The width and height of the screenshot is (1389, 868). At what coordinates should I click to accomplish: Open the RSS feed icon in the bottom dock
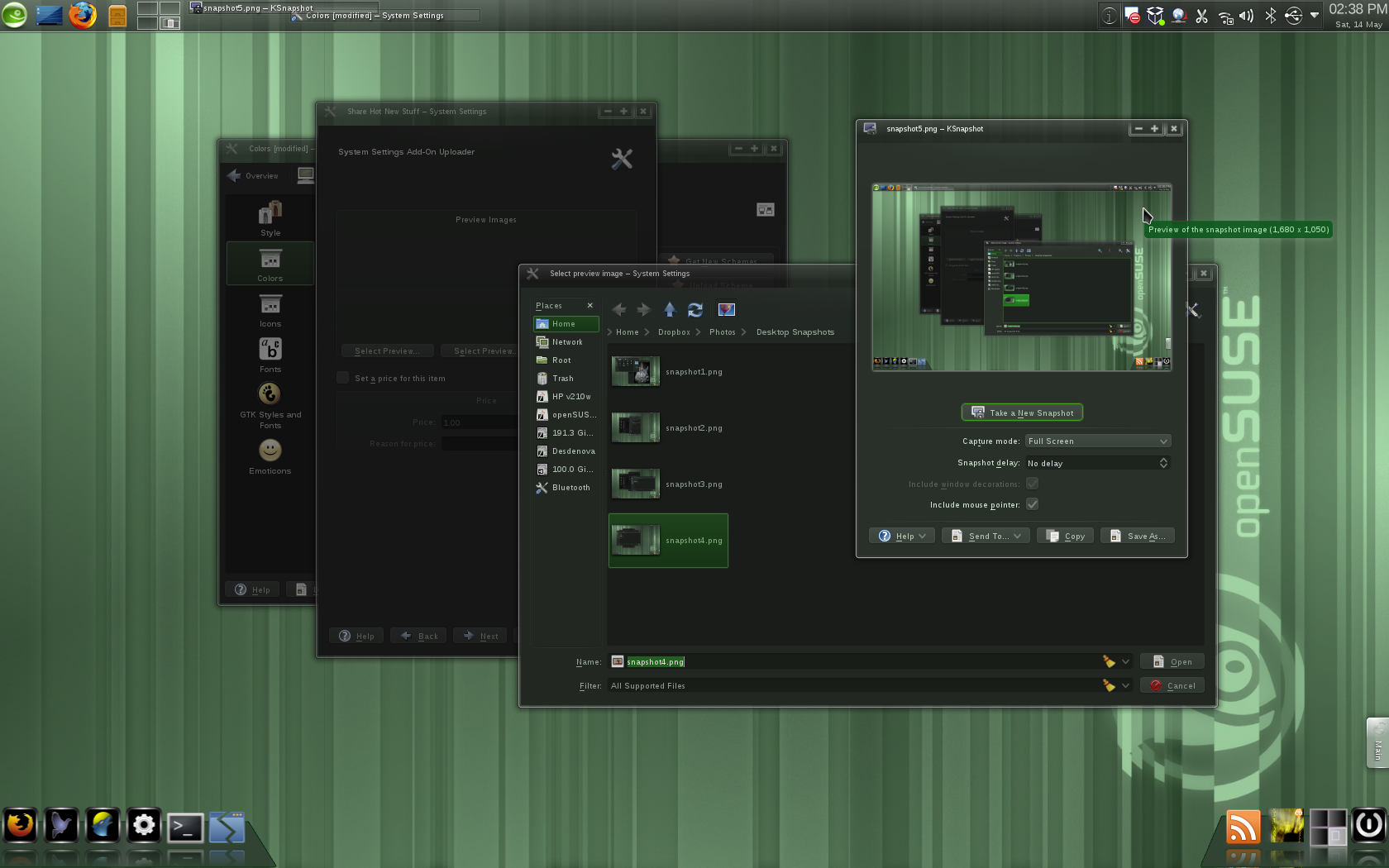point(1243,827)
